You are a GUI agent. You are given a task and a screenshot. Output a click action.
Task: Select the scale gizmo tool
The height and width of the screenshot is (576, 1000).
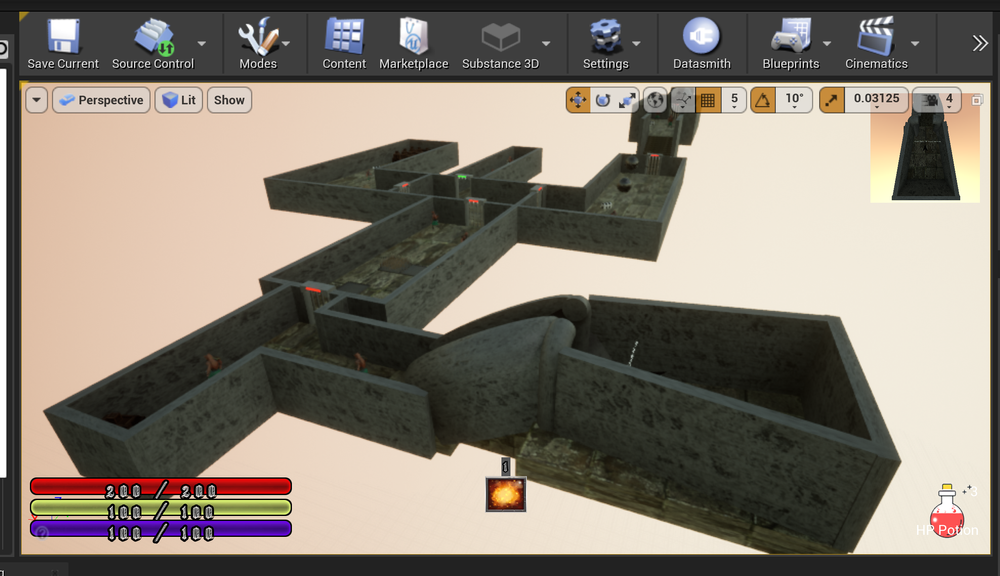point(628,100)
